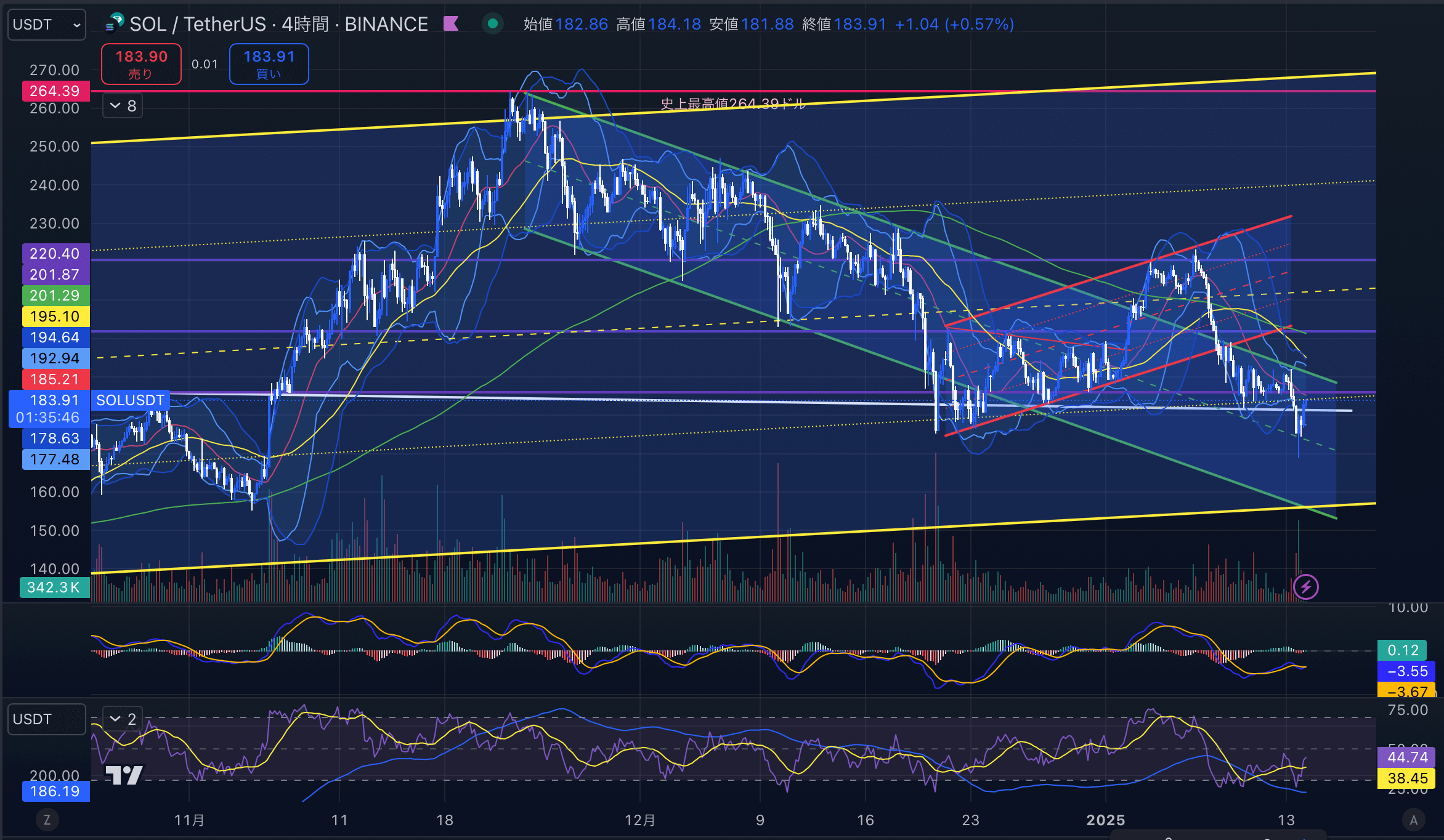The height and width of the screenshot is (840, 1444).
Task: Select the 194.64 blue price label
Action: 55,337
